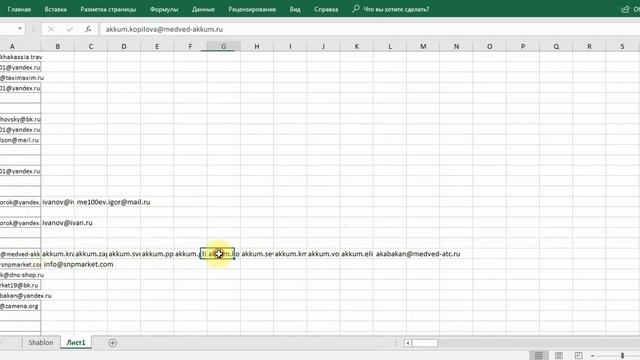Click the horizontal scrollbar thumb
Viewport: 640px width, 360px height.
(x=424, y=343)
